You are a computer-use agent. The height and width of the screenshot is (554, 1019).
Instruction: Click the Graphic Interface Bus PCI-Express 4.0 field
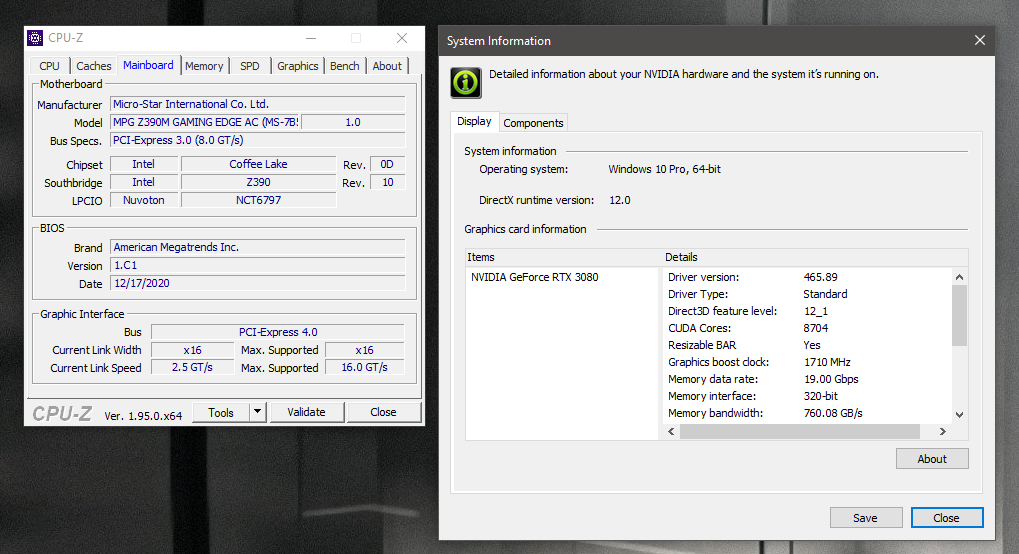(x=277, y=332)
